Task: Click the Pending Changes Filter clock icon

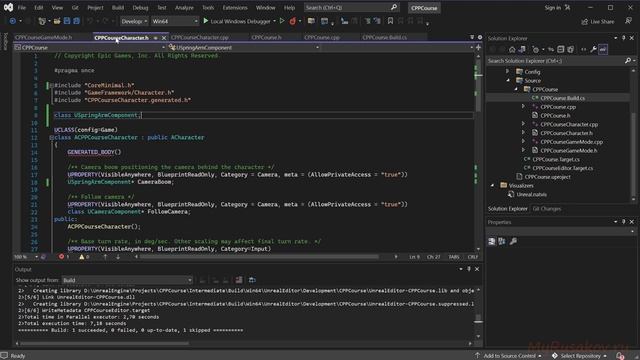Action: click(x=536, y=49)
